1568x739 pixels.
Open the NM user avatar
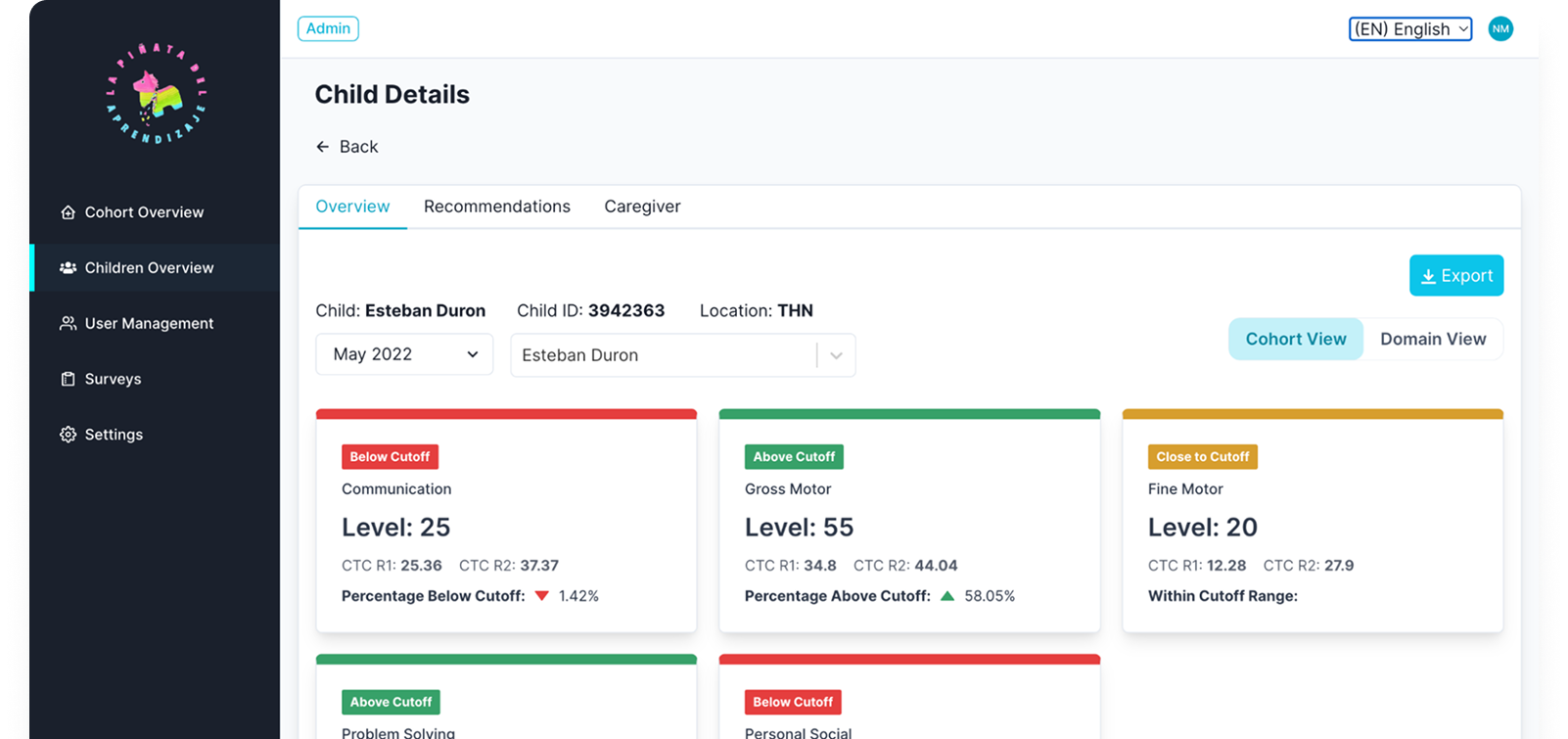pos(1499,29)
